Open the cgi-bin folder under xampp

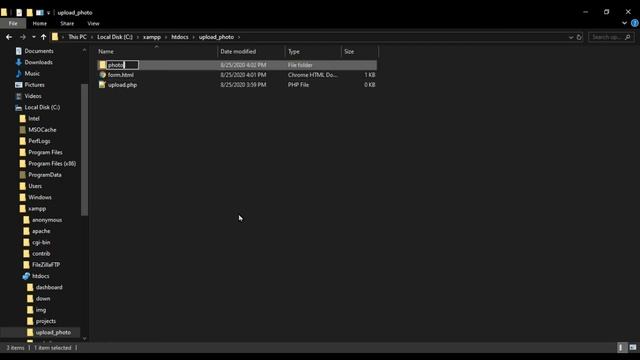coord(41,242)
